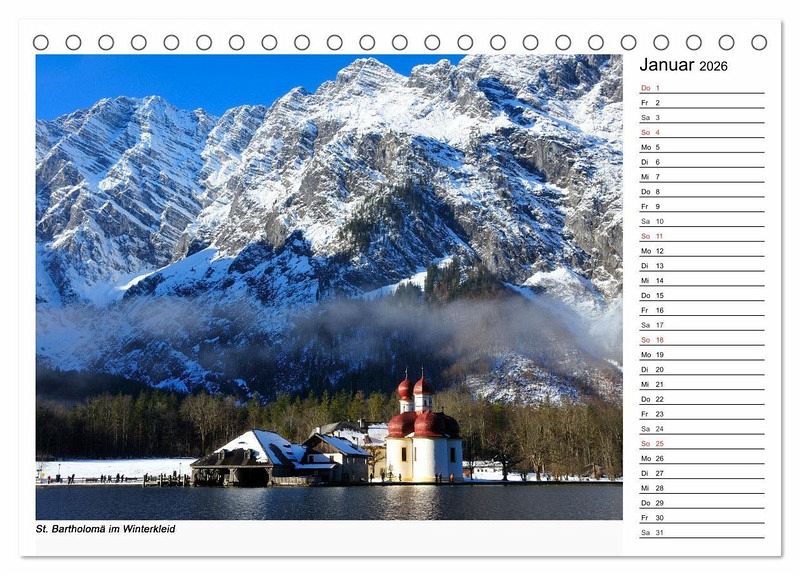
Task: Select the 'Mo 26' date row
Action: (702, 458)
